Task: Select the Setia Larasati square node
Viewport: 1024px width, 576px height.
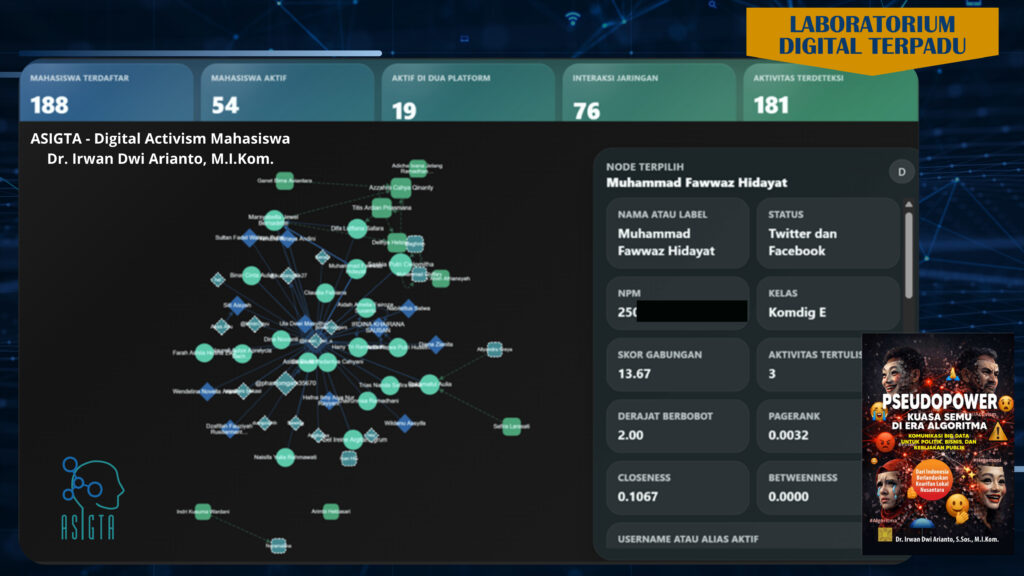Action: [x=511, y=426]
